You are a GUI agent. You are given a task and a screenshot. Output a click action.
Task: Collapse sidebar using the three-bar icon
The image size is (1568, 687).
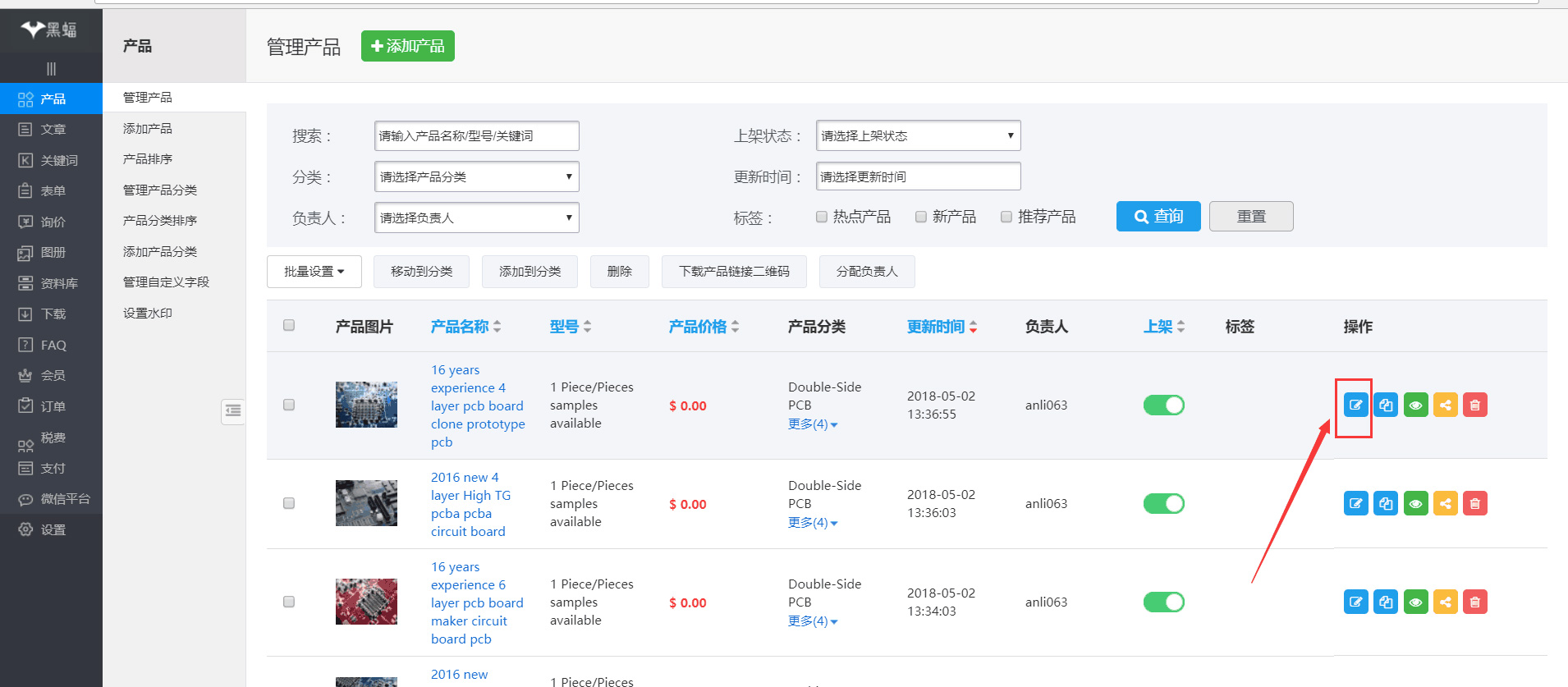point(51,69)
